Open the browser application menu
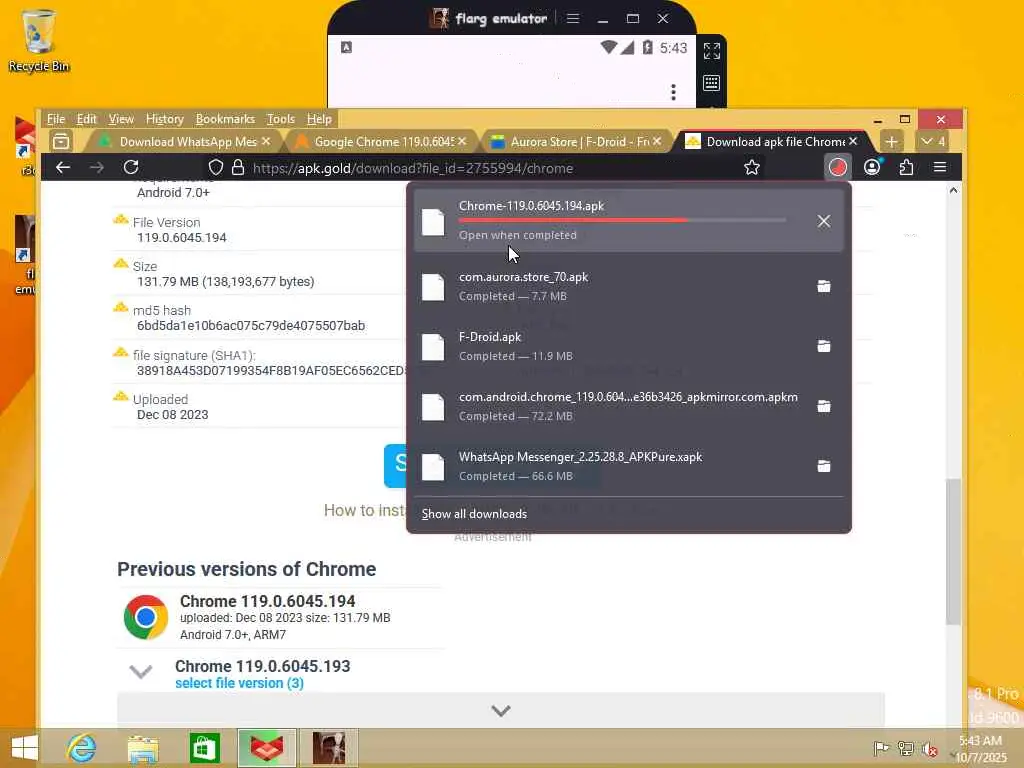 940,168
